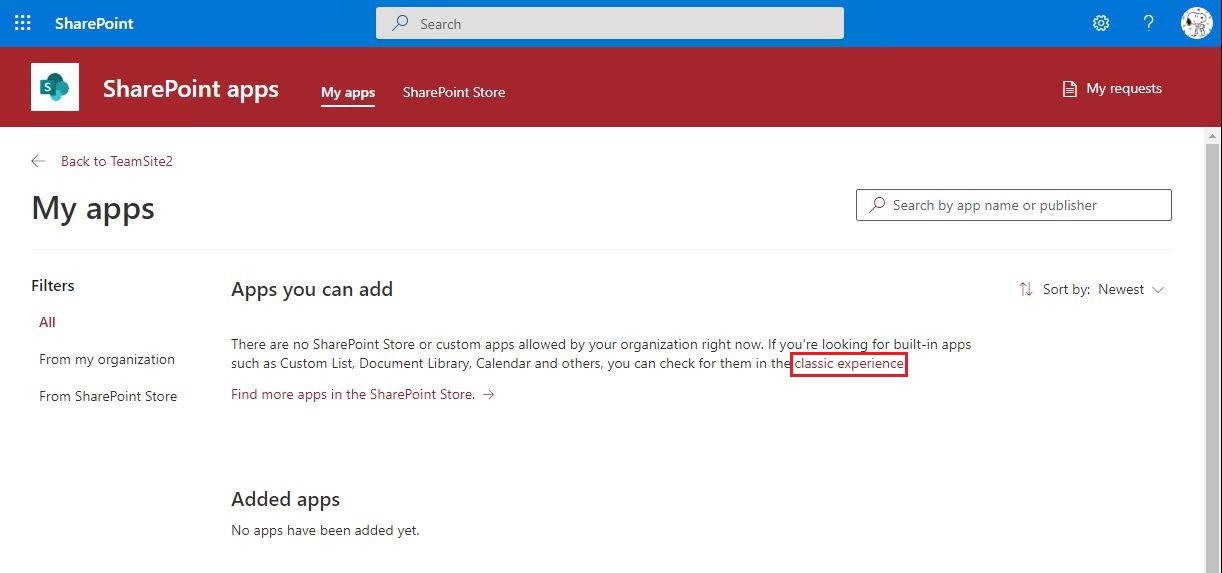Click the magnifier icon in app search field
The image size is (1222, 573).
877,205
